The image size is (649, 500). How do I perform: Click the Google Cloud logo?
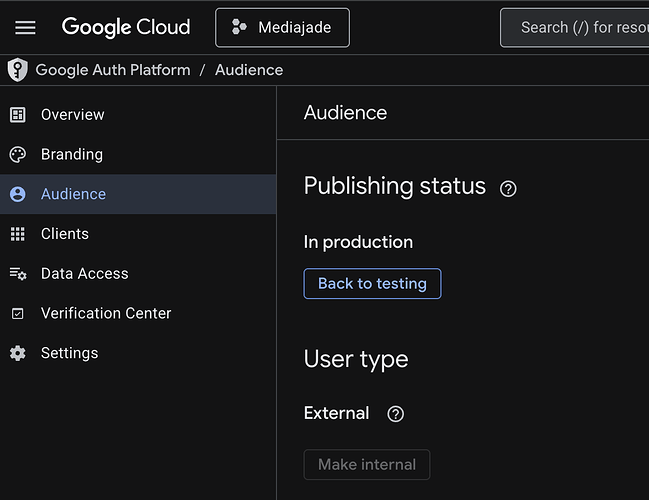tap(126, 28)
